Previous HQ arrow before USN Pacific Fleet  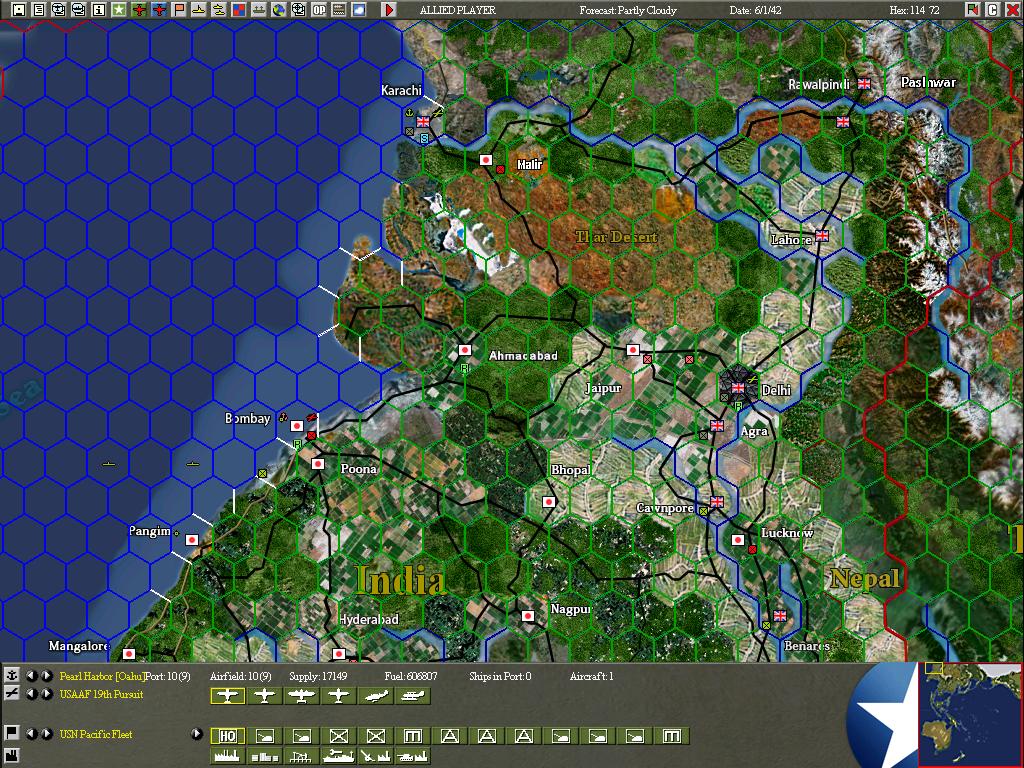[31, 734]
